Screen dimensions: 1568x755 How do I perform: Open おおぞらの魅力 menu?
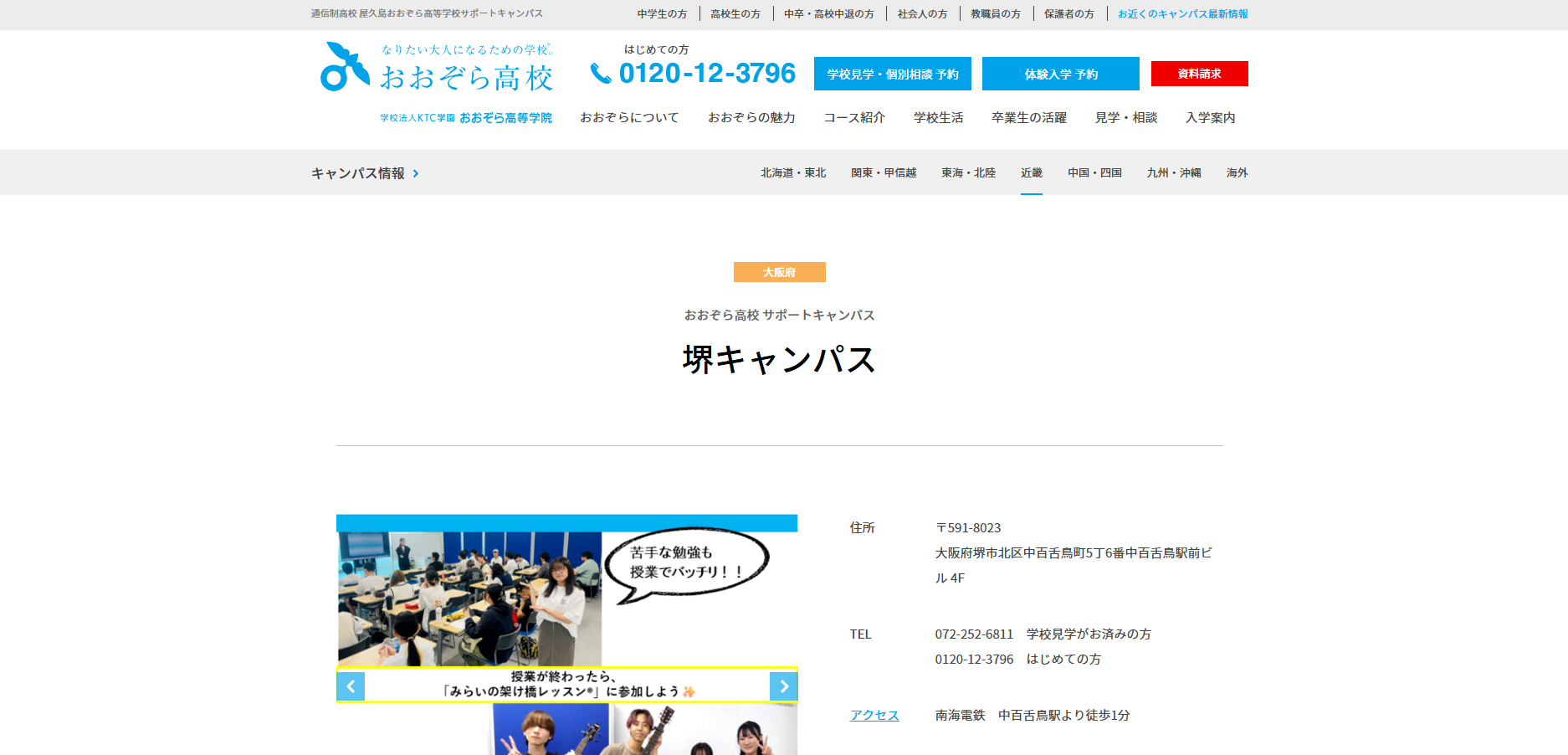click(751, 118)
